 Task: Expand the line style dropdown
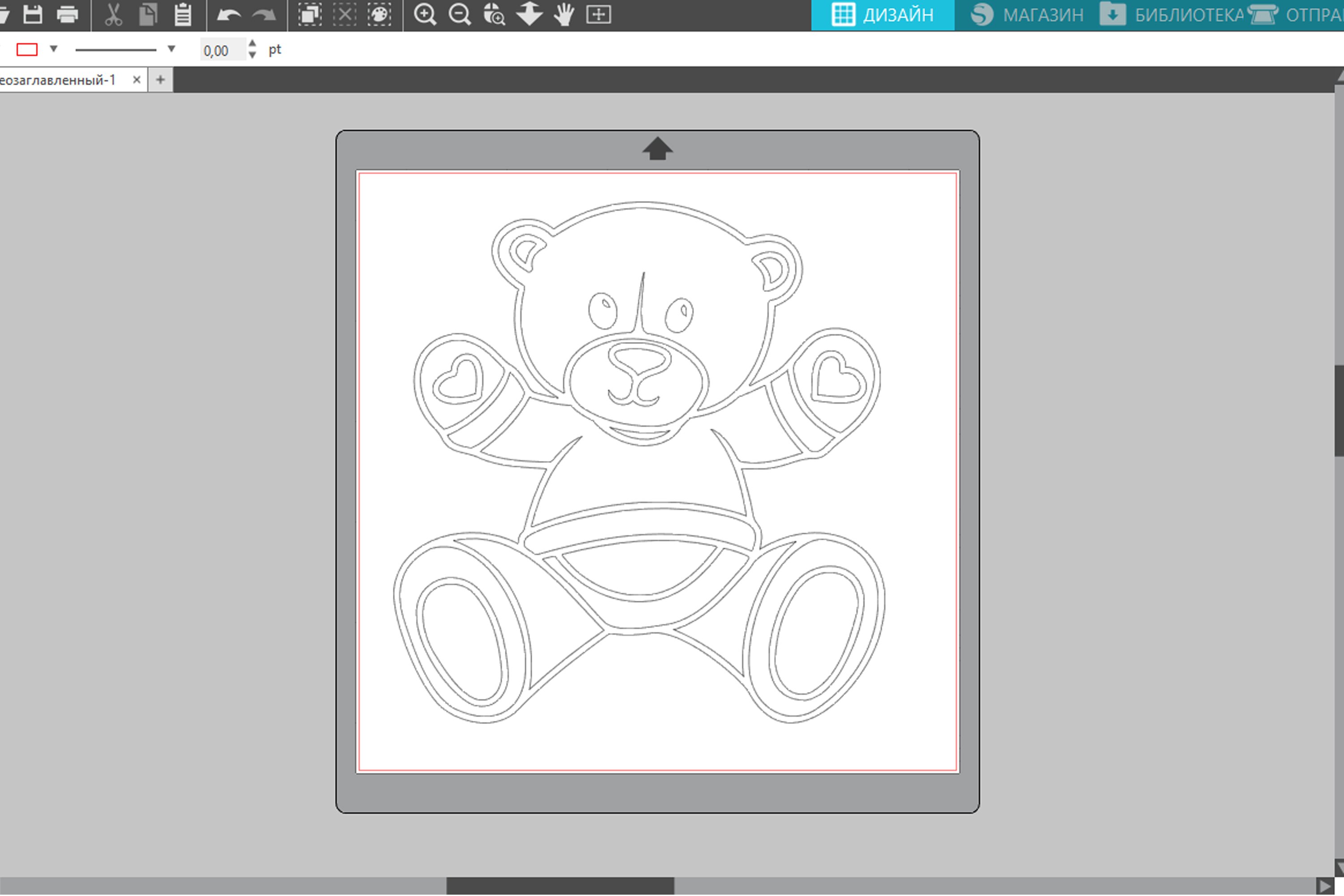point(171,49)
